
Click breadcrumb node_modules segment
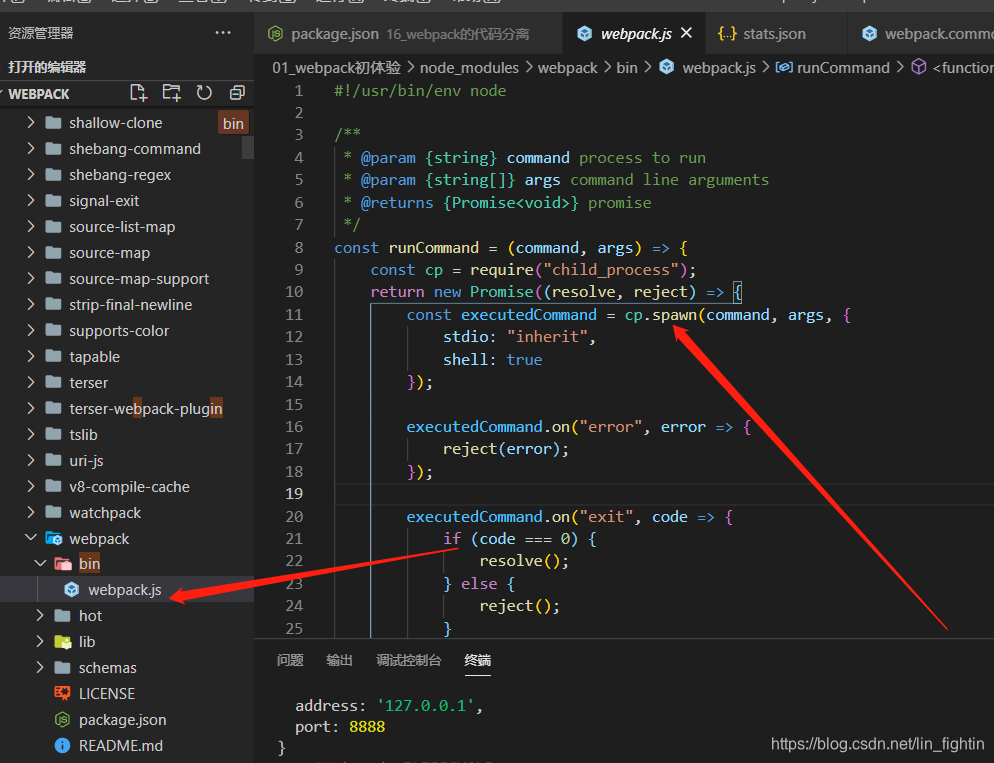tap(469, 68)
